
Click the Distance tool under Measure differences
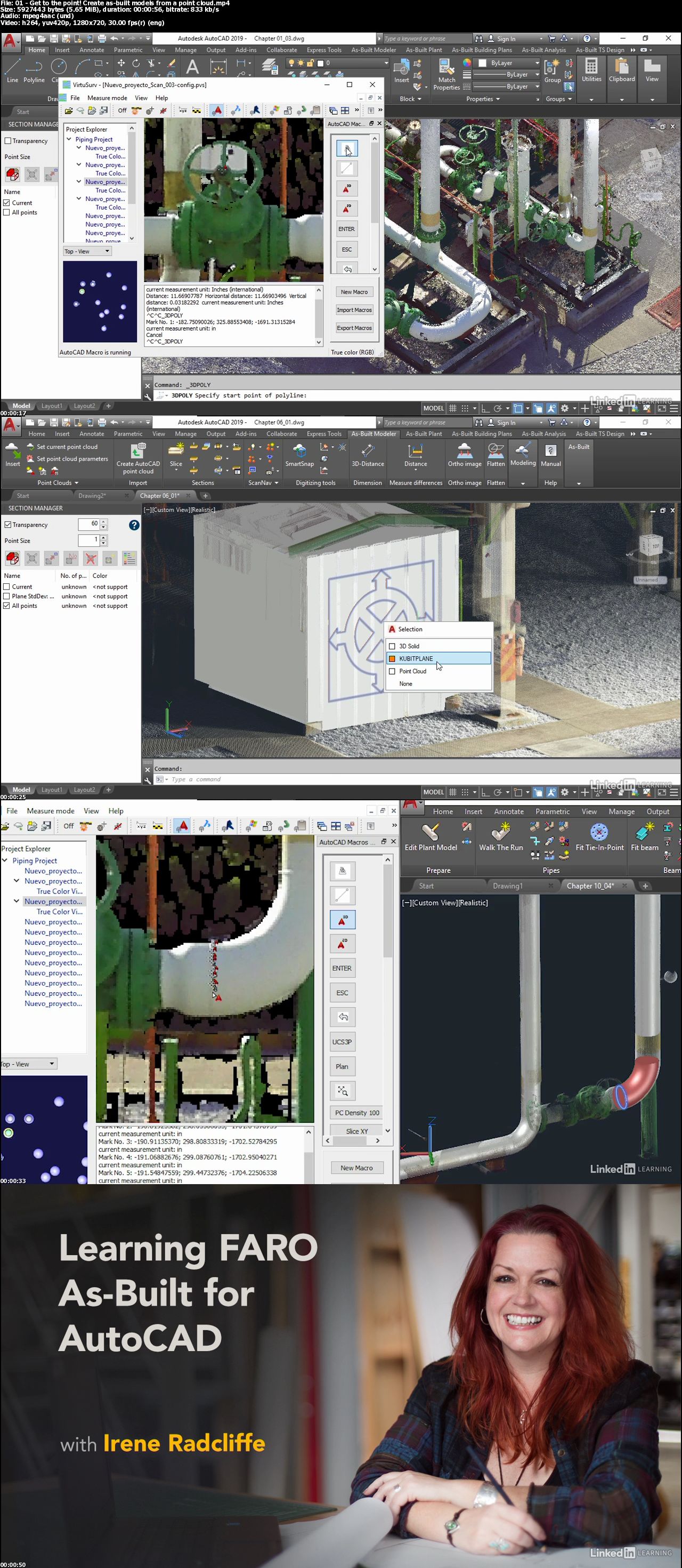tap(416, 454)
